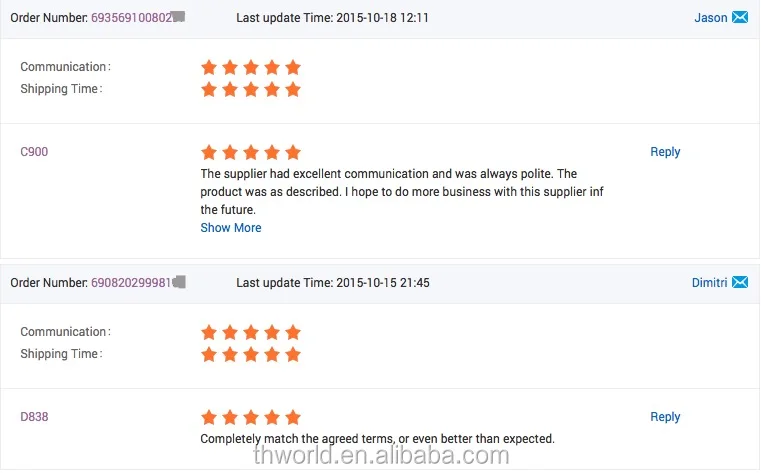
Task: Click first order's Communication star rating
Action: tap(250, 67)
